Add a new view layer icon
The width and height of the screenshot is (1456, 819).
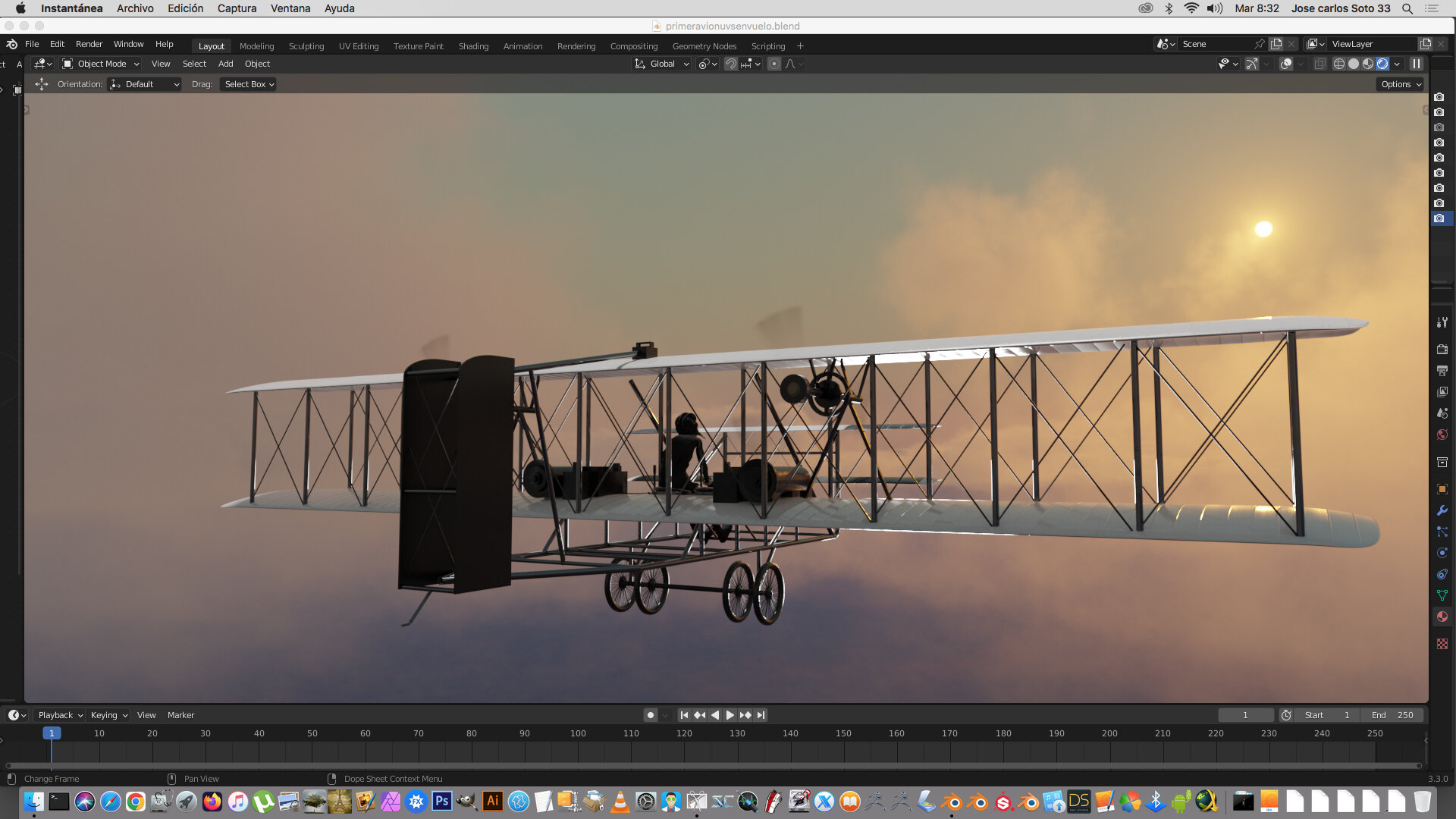(1426, 44)
